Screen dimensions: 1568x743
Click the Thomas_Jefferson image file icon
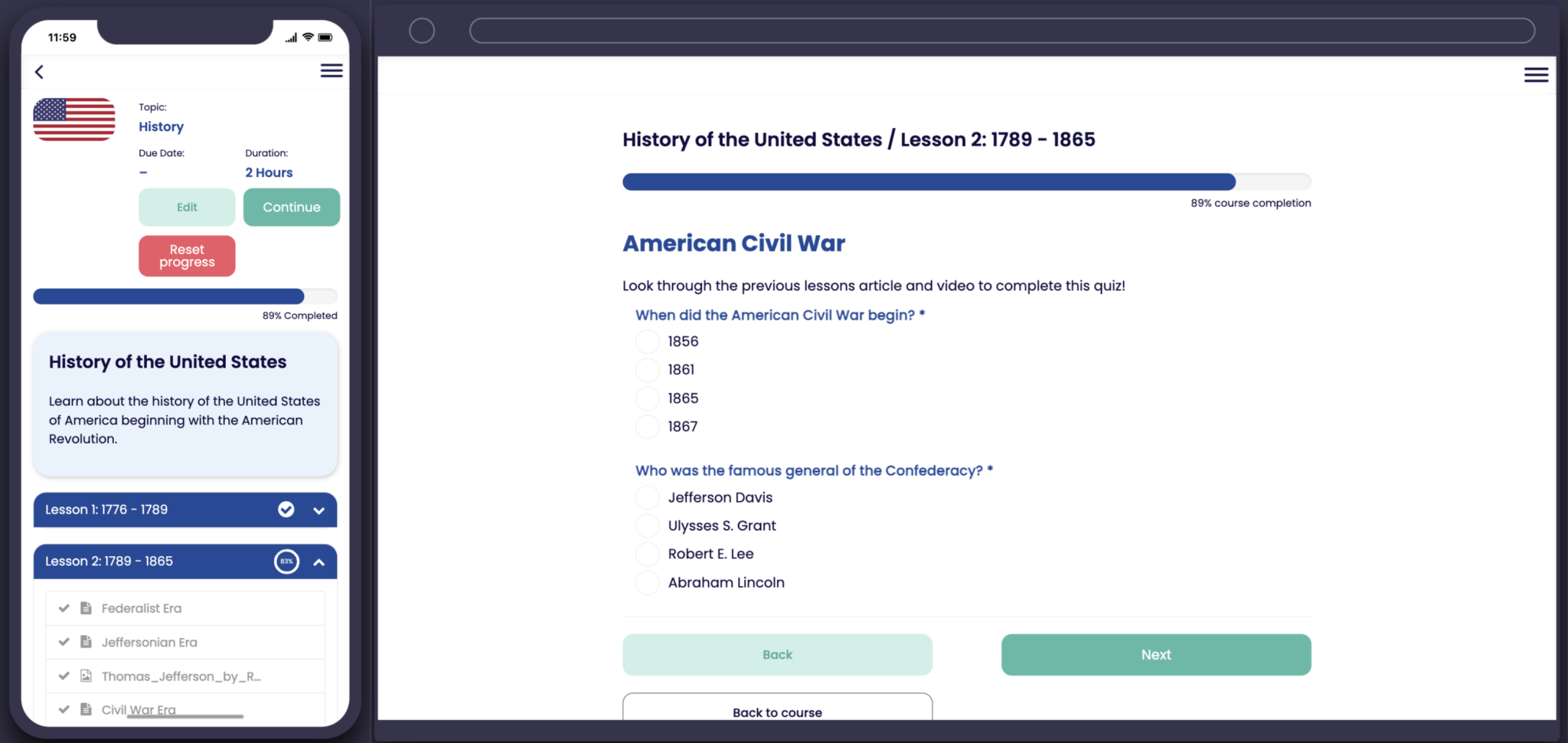(x=87, y=676)
